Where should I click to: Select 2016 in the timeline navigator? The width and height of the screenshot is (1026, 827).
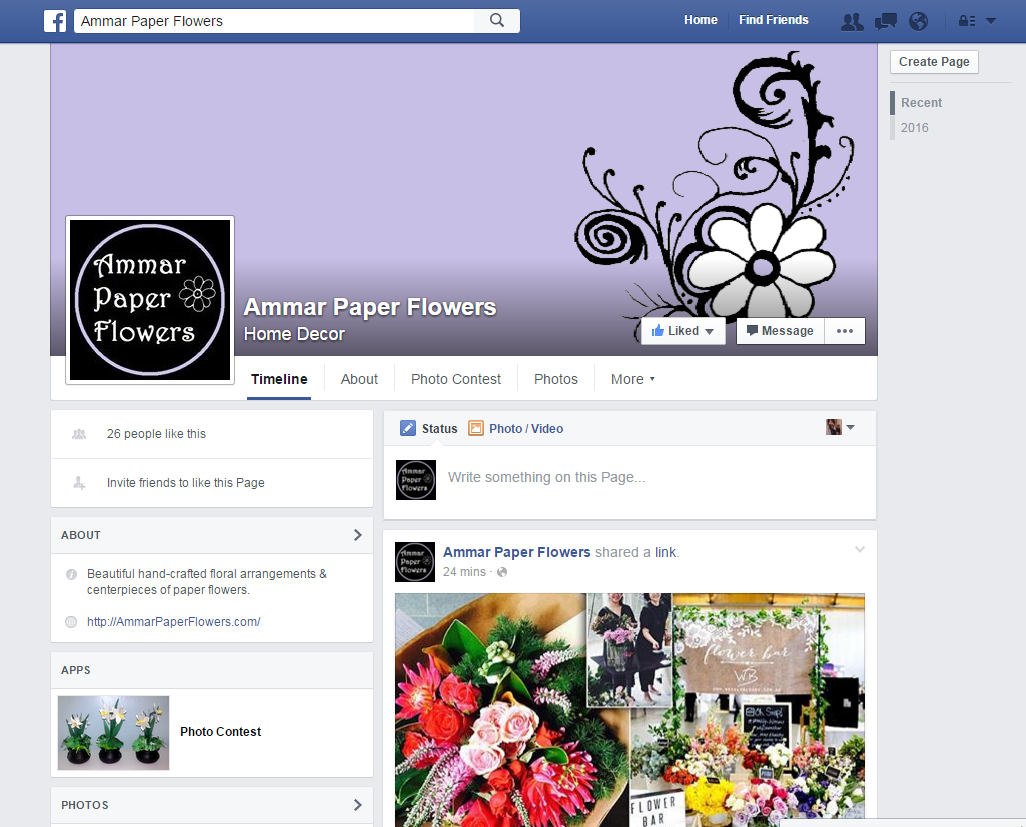914,128
